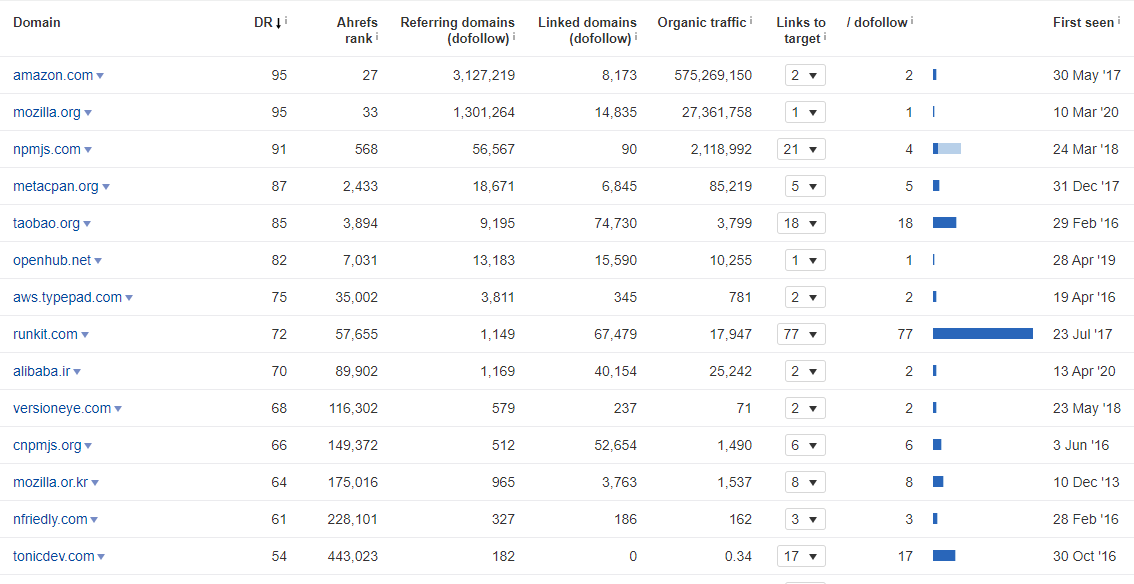Sort by First seen column header
Image resolution: width=1134 pixels, height=584 pixels.
click(x=1083, y=22)
